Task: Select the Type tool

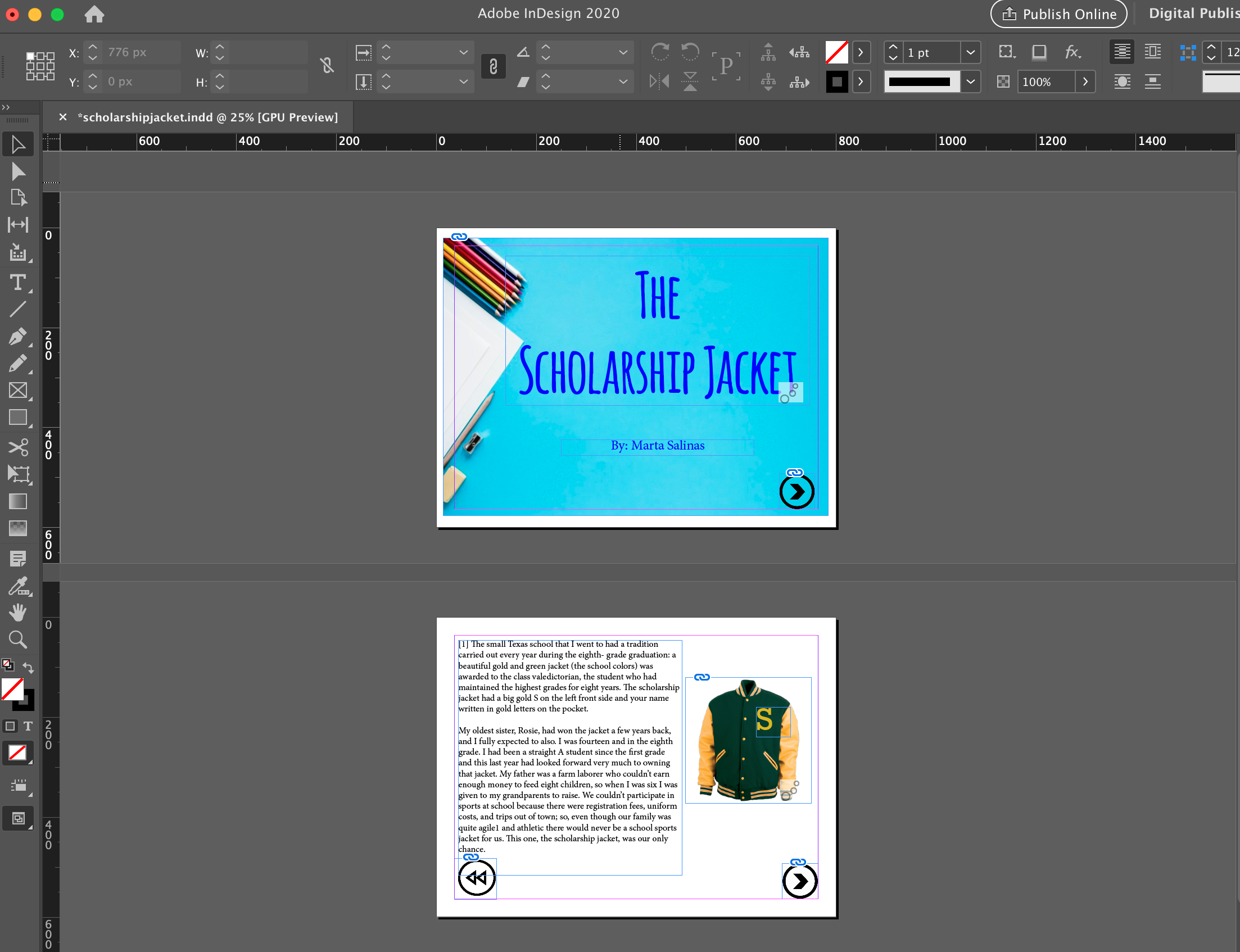Action: tap(17, 282)
